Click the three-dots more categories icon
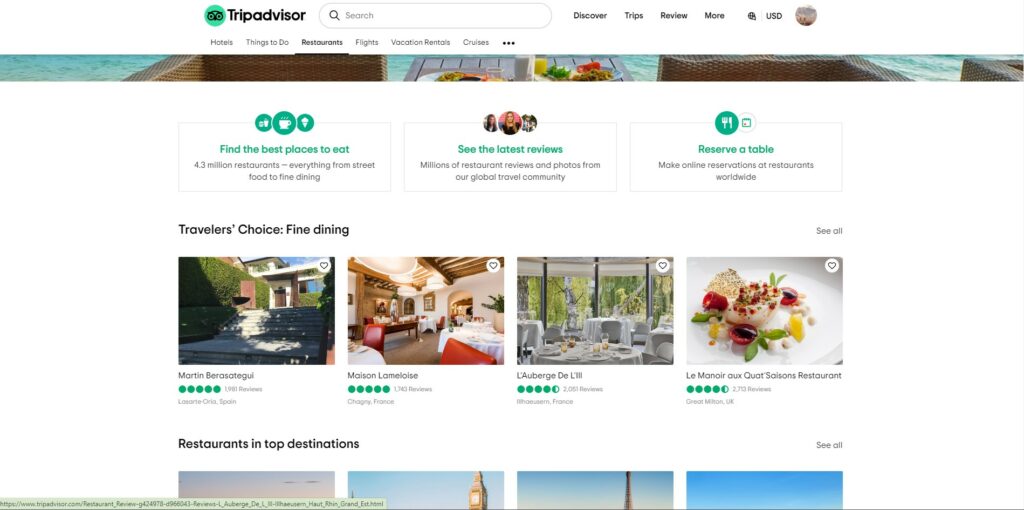 pyautogui.click(x=509, y=43)
